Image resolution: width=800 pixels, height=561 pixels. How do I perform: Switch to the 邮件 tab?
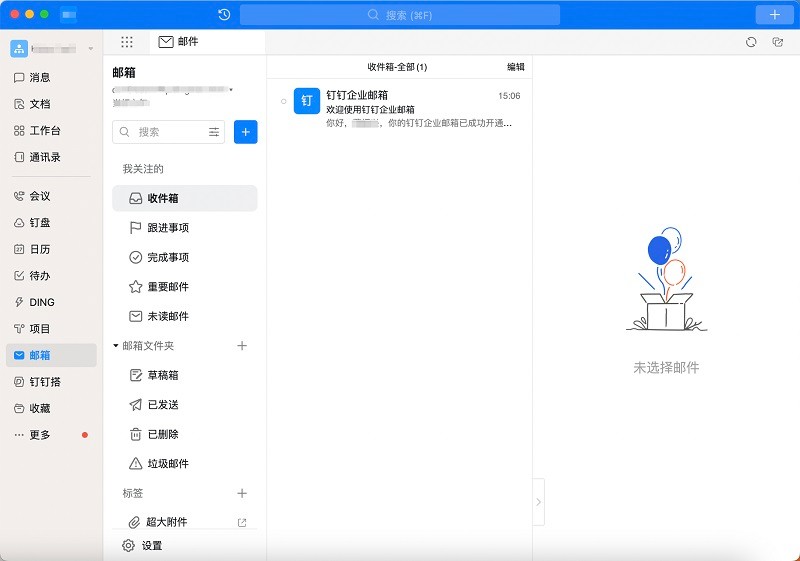tap(178, 42)
